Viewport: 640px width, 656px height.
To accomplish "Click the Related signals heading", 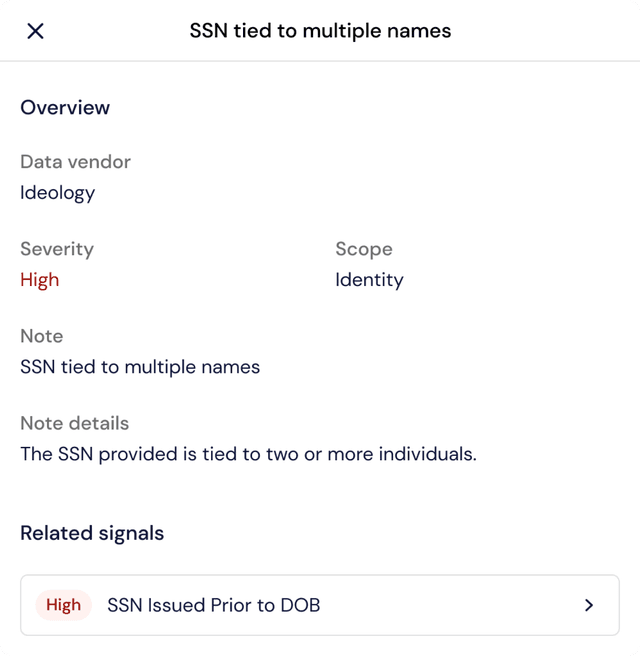I will (x=92, y=533).
